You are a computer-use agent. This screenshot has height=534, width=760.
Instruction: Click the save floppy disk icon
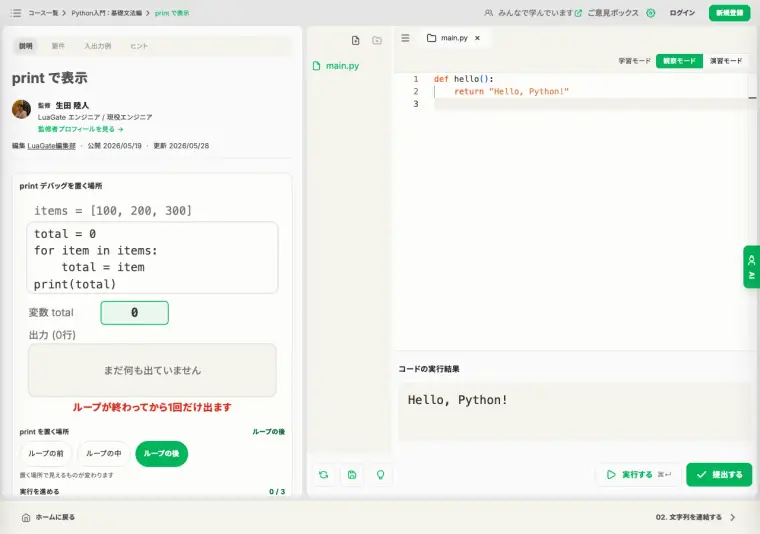[x=352, y=475]
